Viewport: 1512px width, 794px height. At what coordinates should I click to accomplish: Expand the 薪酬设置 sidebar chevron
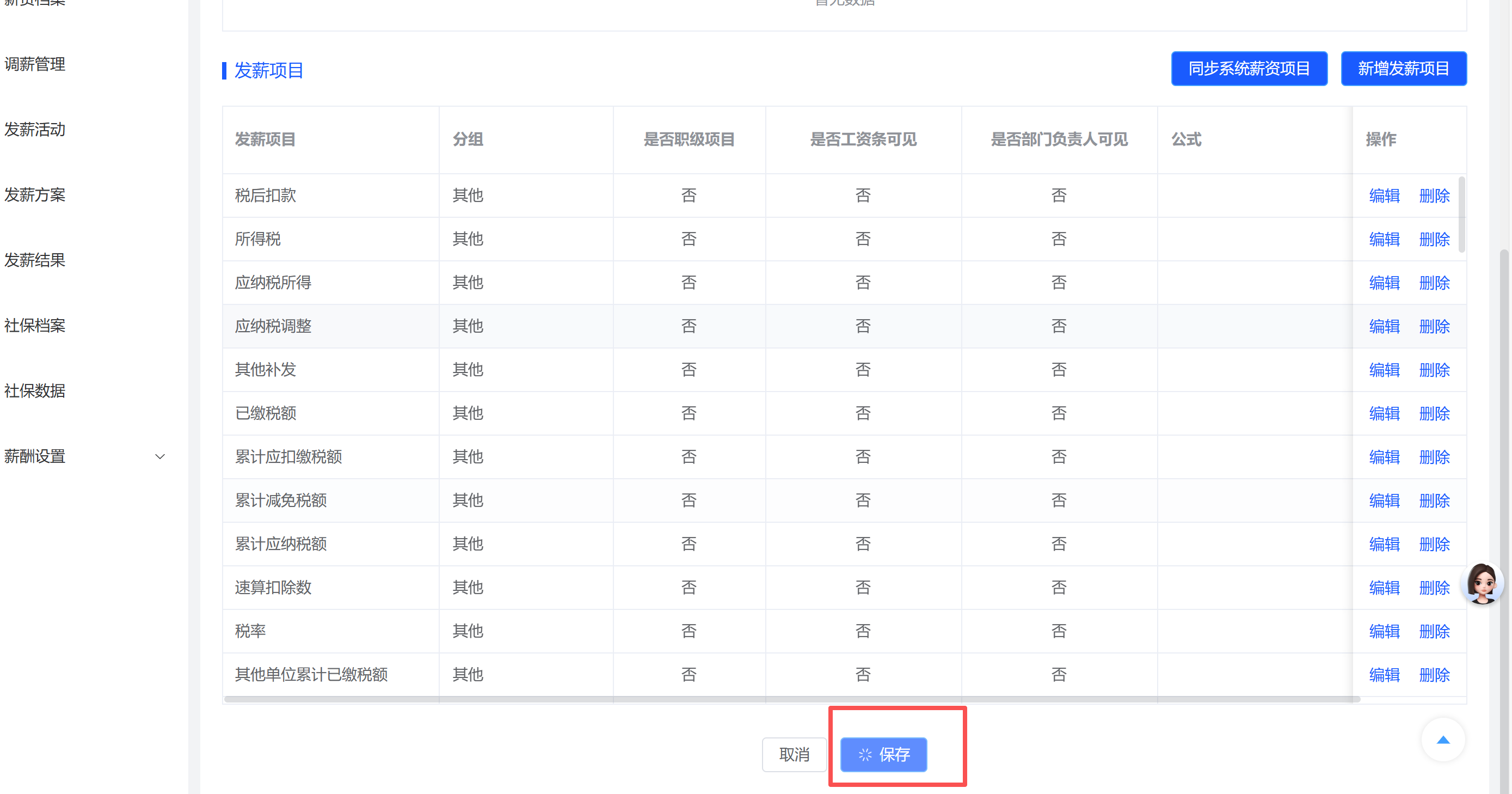point(159,456)
